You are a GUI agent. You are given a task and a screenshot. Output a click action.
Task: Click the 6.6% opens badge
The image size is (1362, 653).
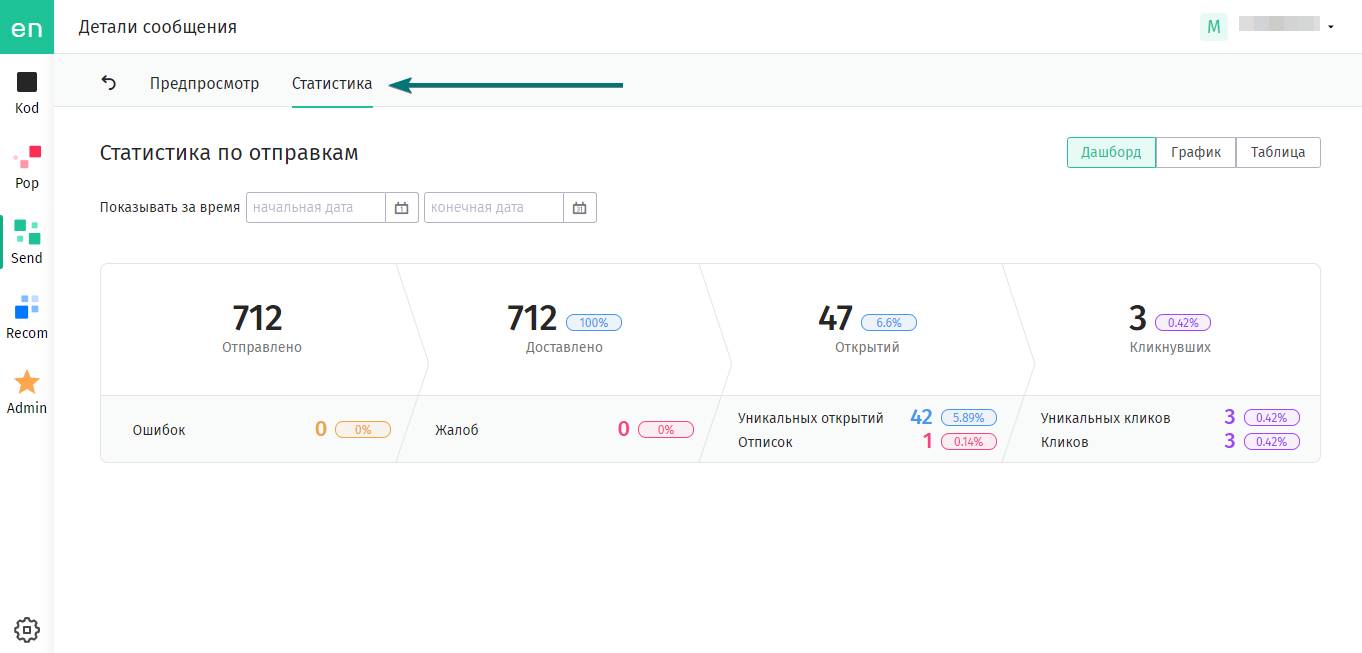click(x=889, y=323)
